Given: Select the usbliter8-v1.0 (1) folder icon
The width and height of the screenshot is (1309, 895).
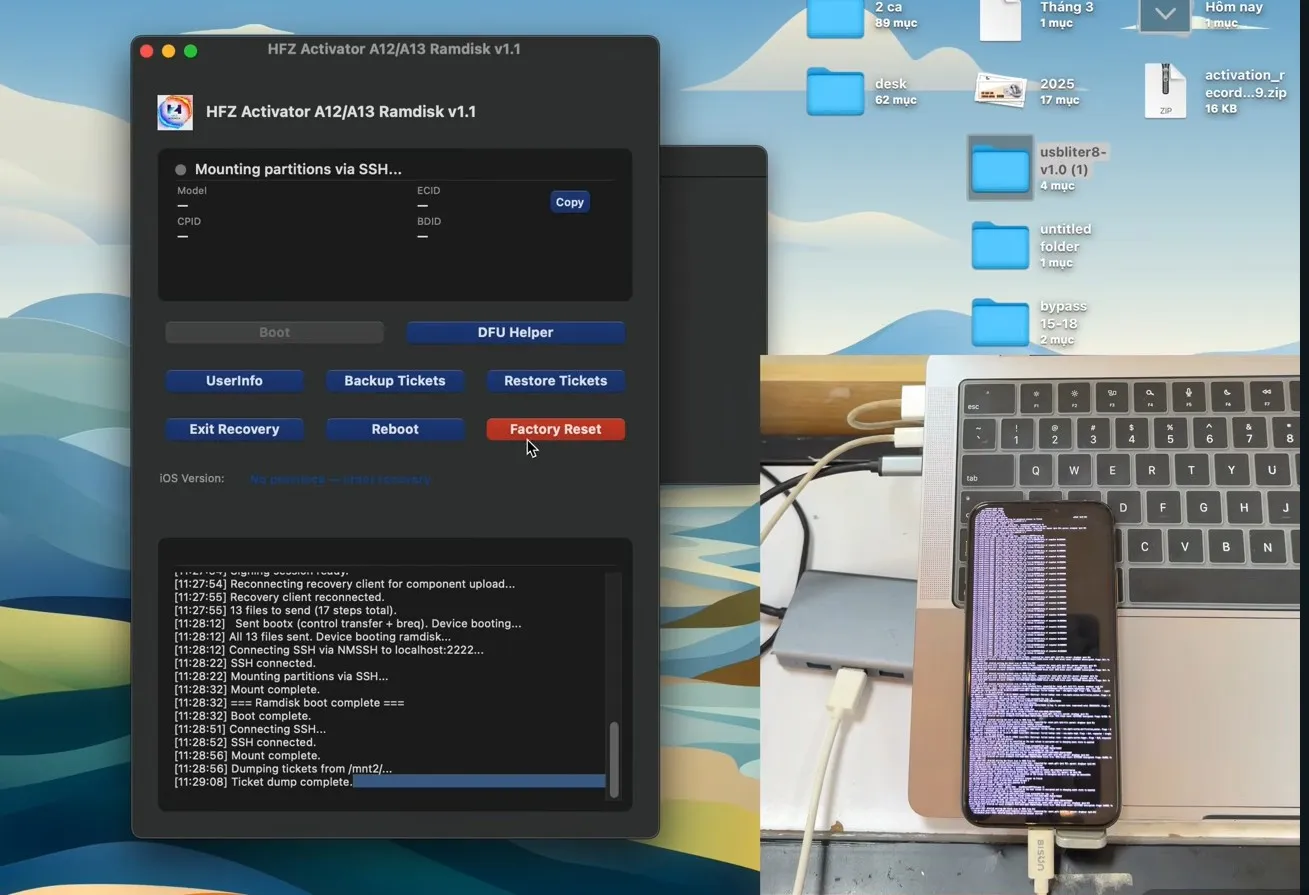Looking at the screenshot, I should coord(1000,168).
